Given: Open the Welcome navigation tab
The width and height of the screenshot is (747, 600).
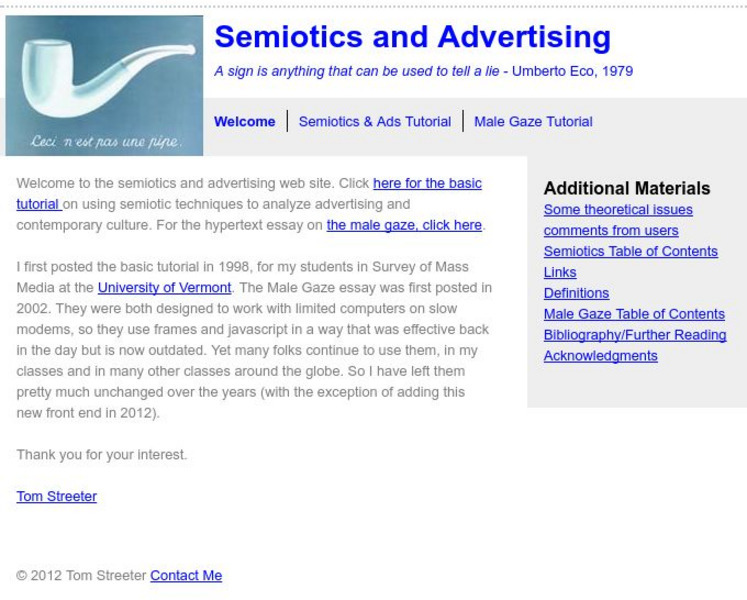Looking at the screenshot, I should 244,122.
